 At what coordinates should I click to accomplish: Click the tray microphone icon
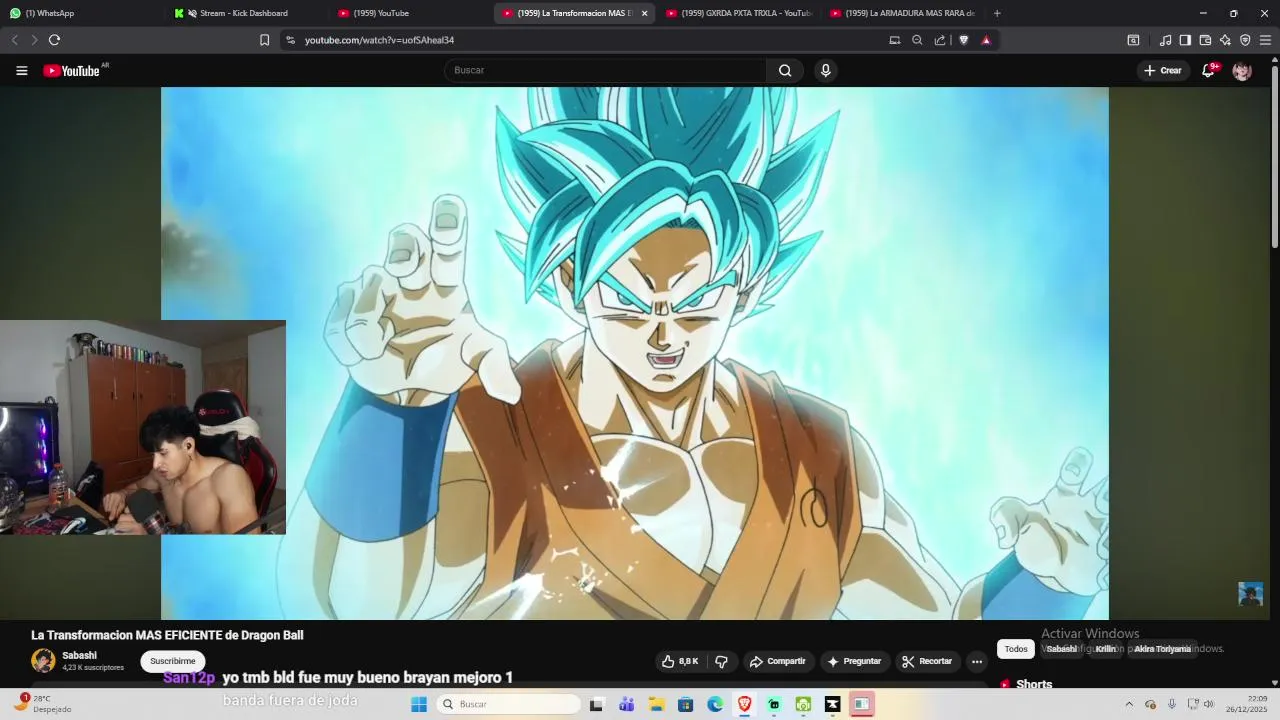pyautogui.click(x=1172, y=704)
